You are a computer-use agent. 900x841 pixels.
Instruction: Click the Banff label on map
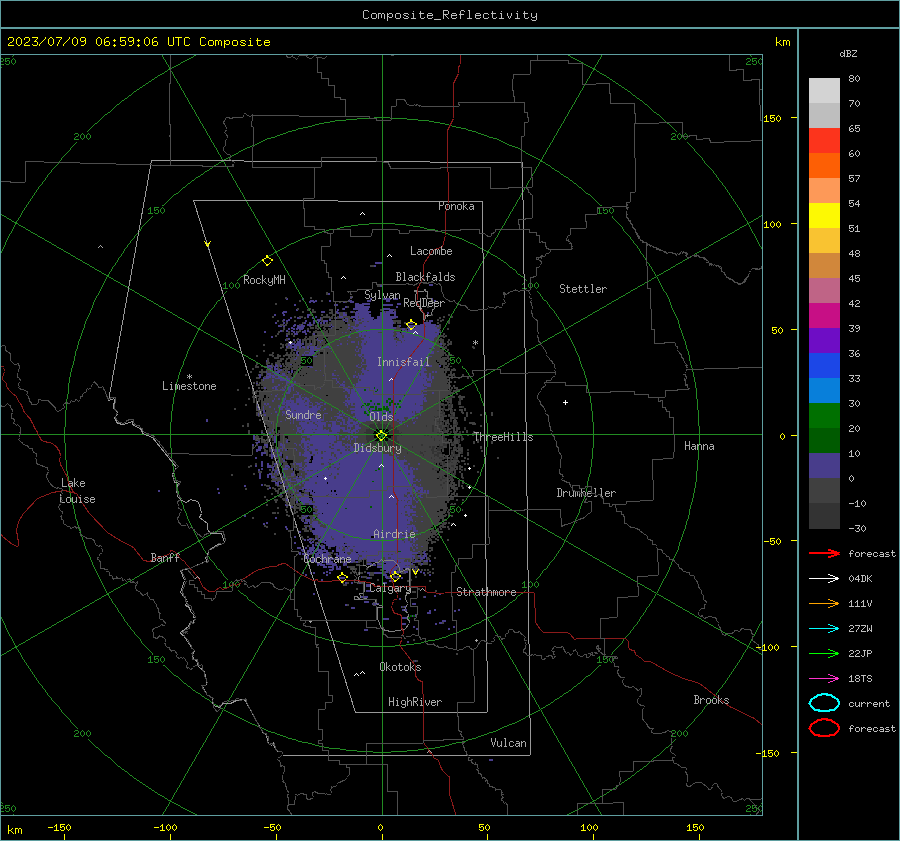pos(165,558)
